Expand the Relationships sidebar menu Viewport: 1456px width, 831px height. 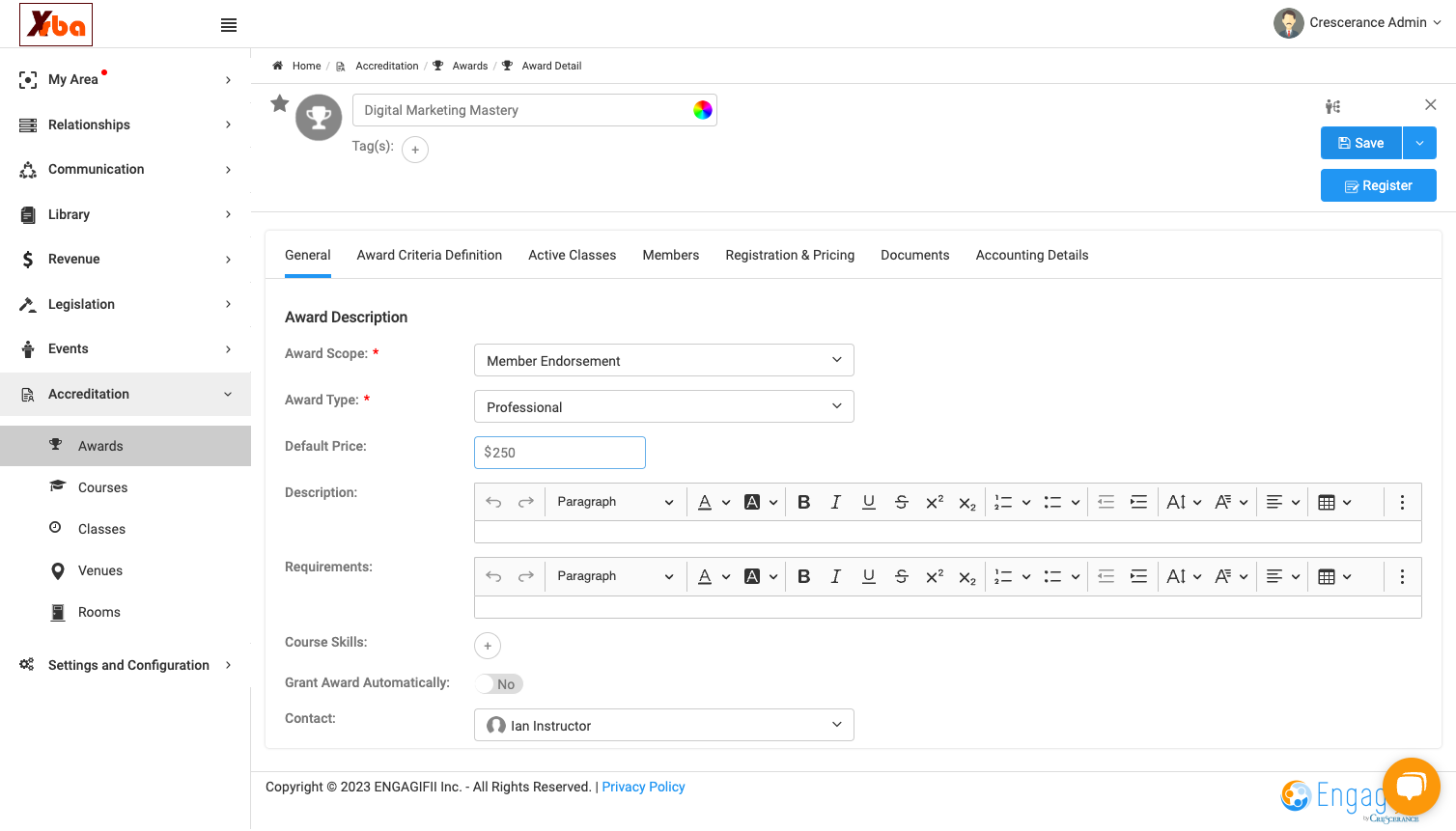126,125
